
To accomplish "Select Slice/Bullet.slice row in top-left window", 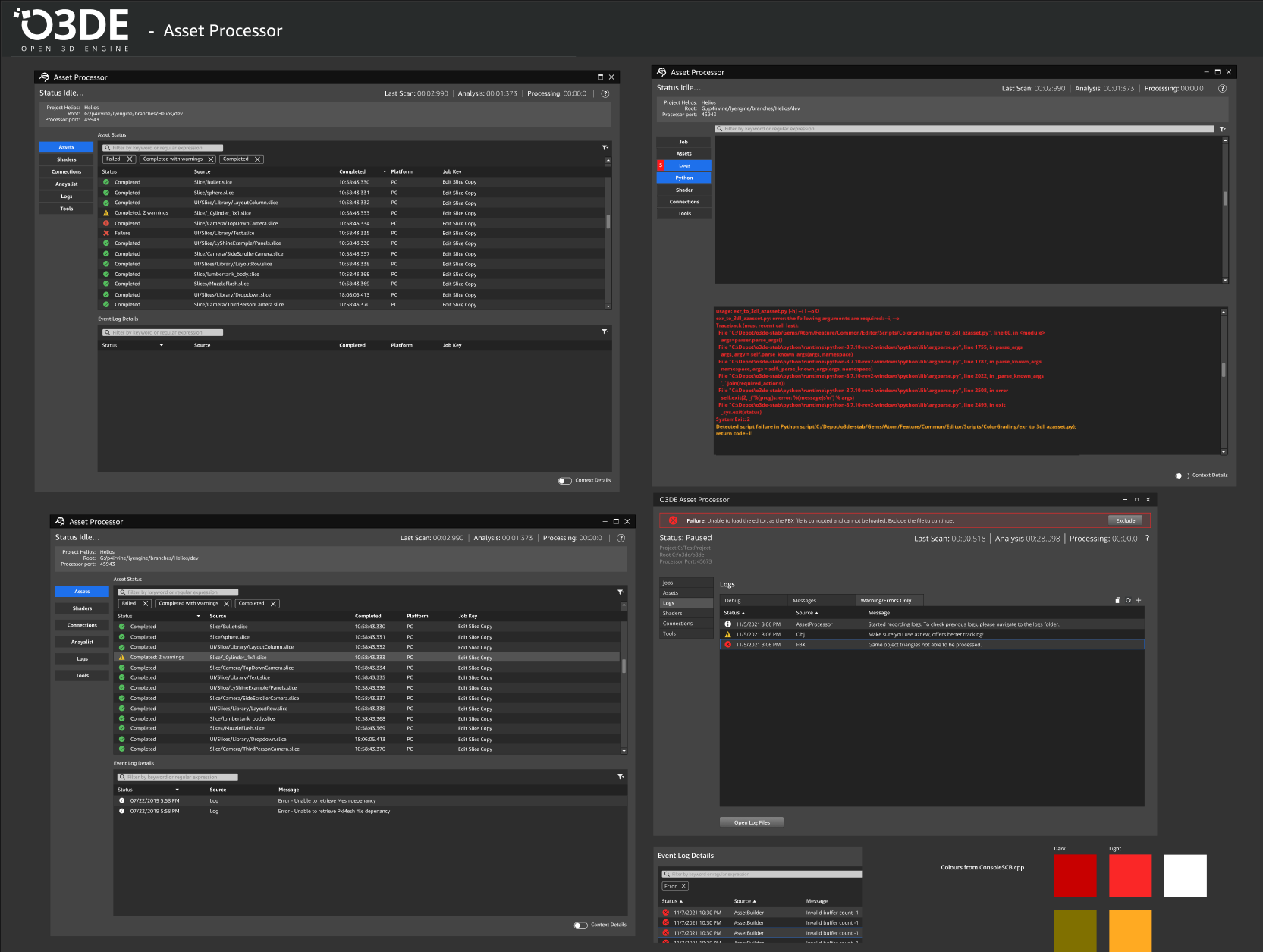I will click(352, 182).
